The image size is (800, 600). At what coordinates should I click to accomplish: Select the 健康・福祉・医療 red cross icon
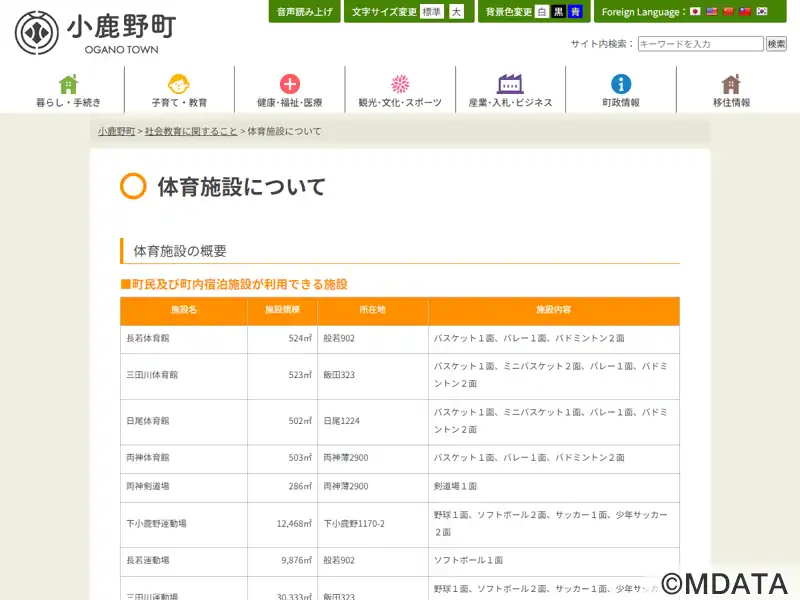290,84
